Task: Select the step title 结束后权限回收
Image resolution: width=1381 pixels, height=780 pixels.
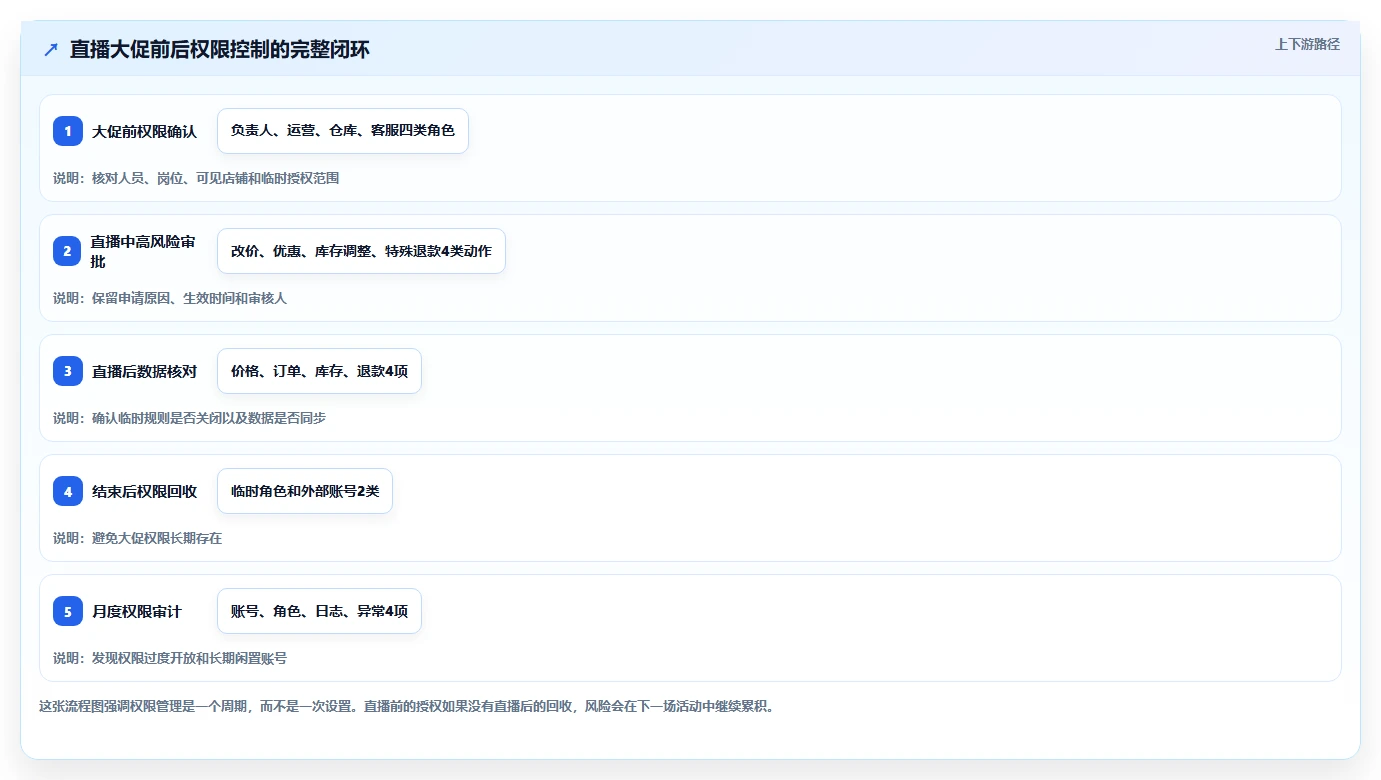Action: [x=145, y=491]
